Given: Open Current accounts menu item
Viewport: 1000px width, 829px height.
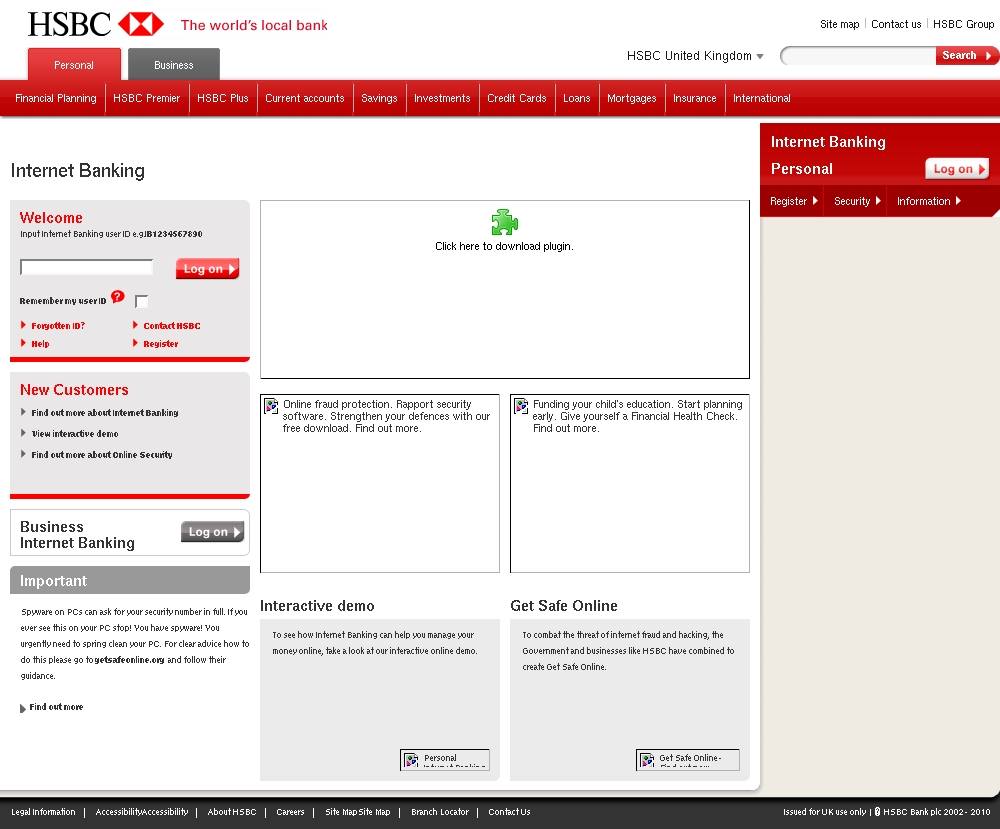Looking at the screenshot, I should [305, 98].
